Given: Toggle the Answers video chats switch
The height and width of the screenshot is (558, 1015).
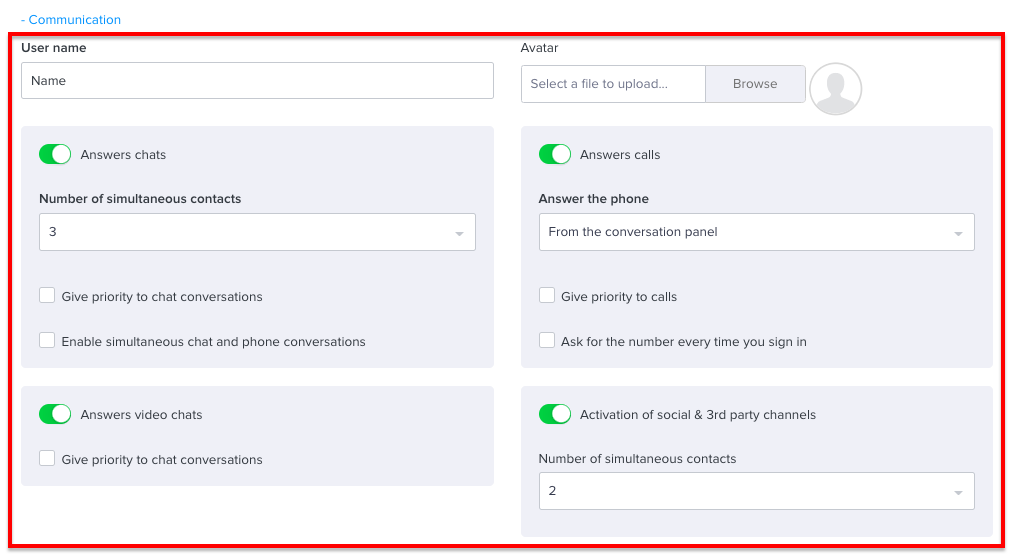Looking at the screenshot, I should [x=55, y=414].
